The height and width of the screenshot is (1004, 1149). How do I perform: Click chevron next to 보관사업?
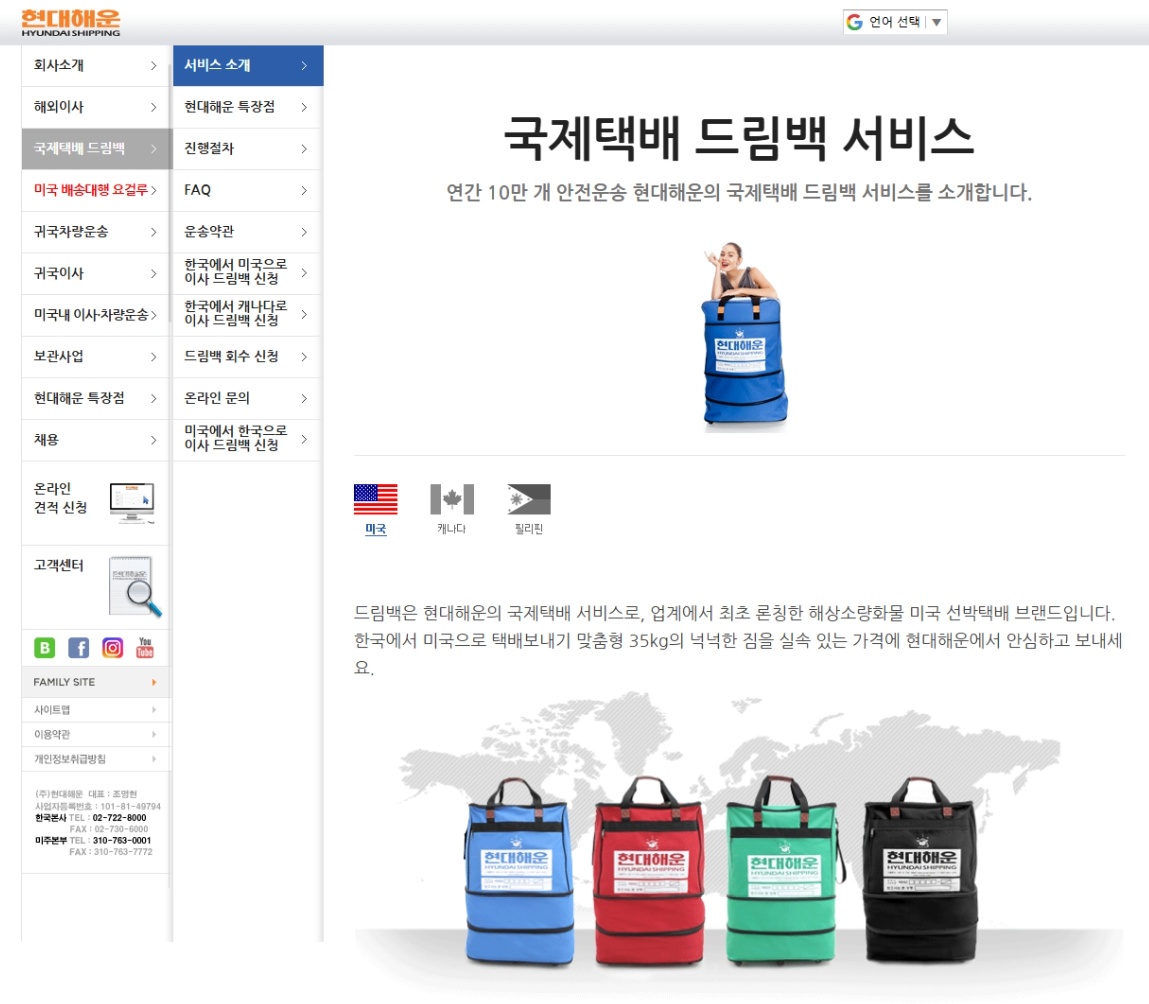coord(153,357)
